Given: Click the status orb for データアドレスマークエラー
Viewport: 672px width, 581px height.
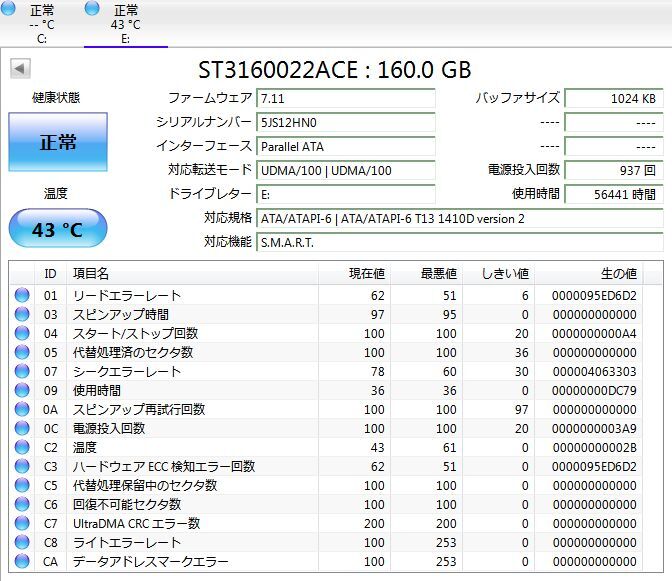Looking at the screenshot, I should point(22,562).
